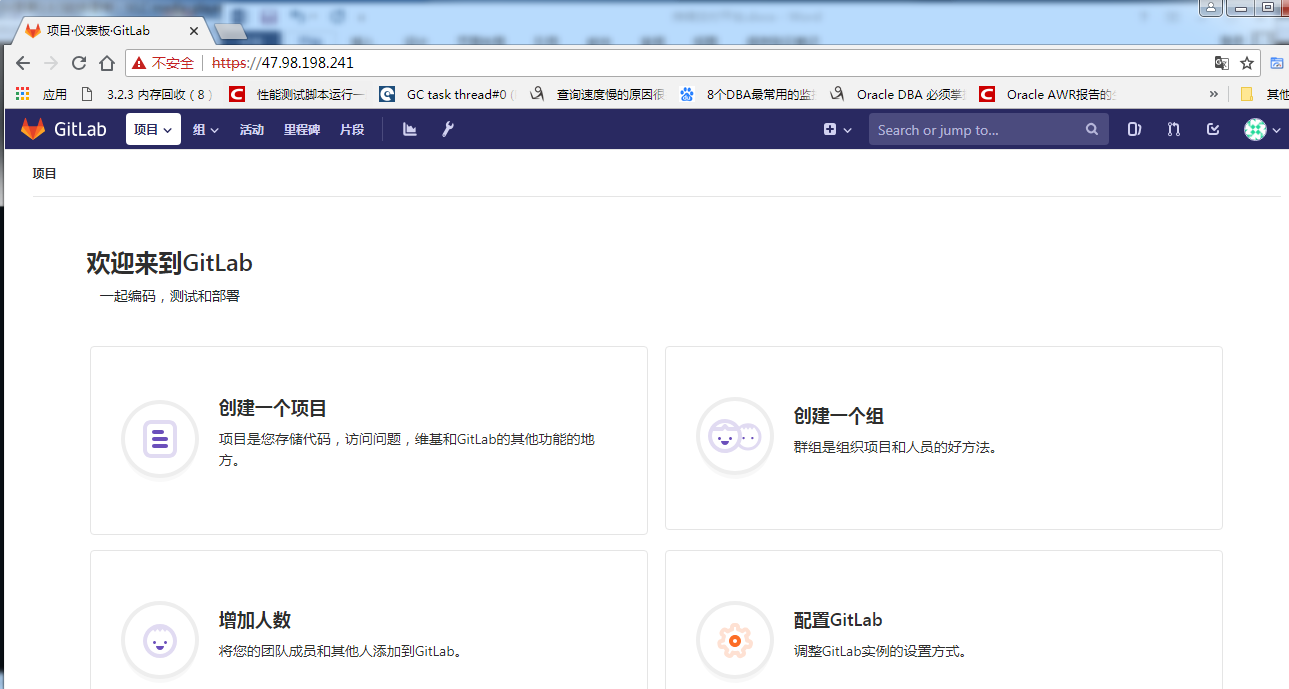Expand the 组 groups dropdown
Image resolution: width=1289 pixels, height=689 pixels.
[x=205, y=130]
